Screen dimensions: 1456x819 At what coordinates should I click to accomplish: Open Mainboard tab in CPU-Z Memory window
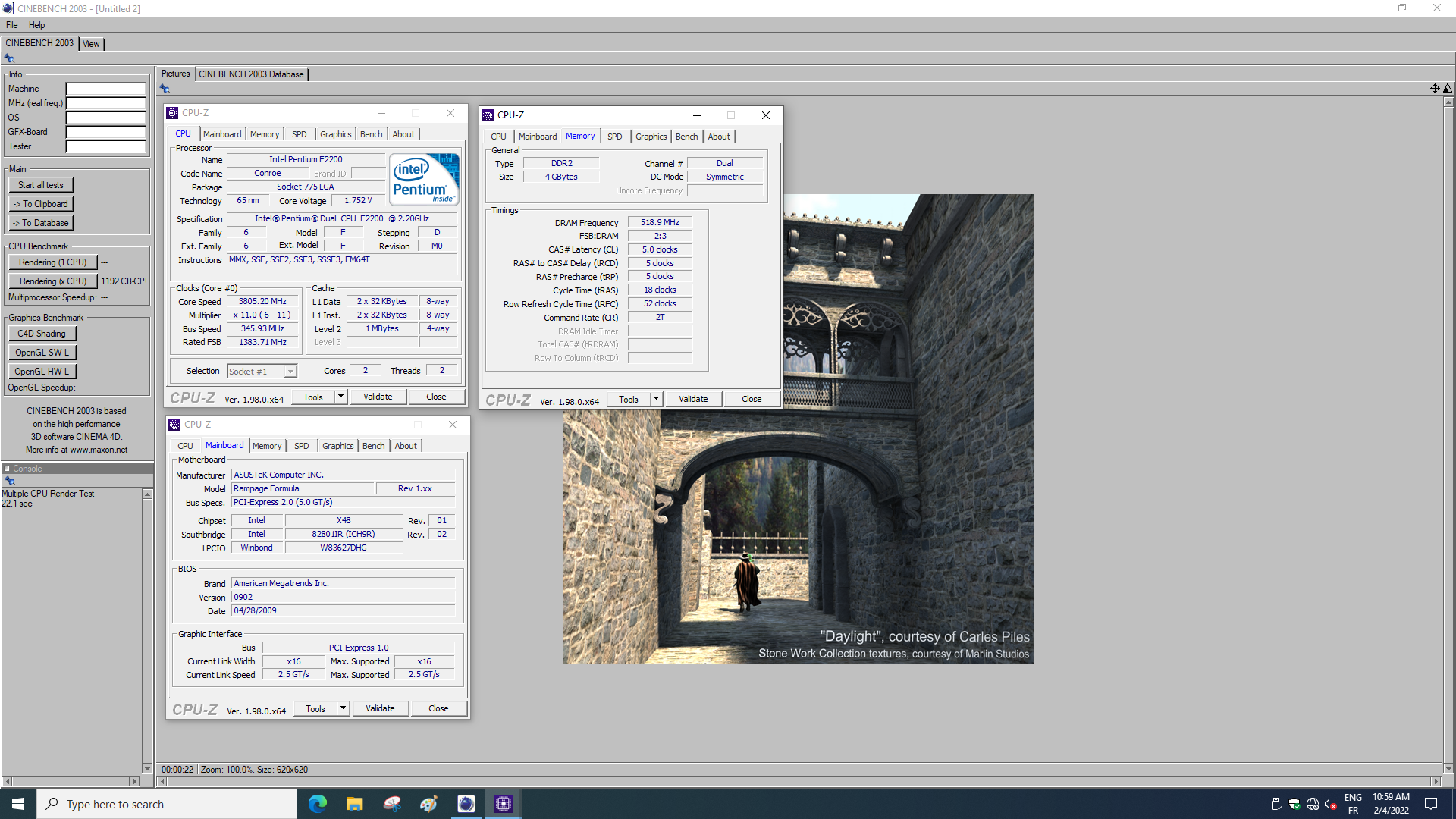538,136
